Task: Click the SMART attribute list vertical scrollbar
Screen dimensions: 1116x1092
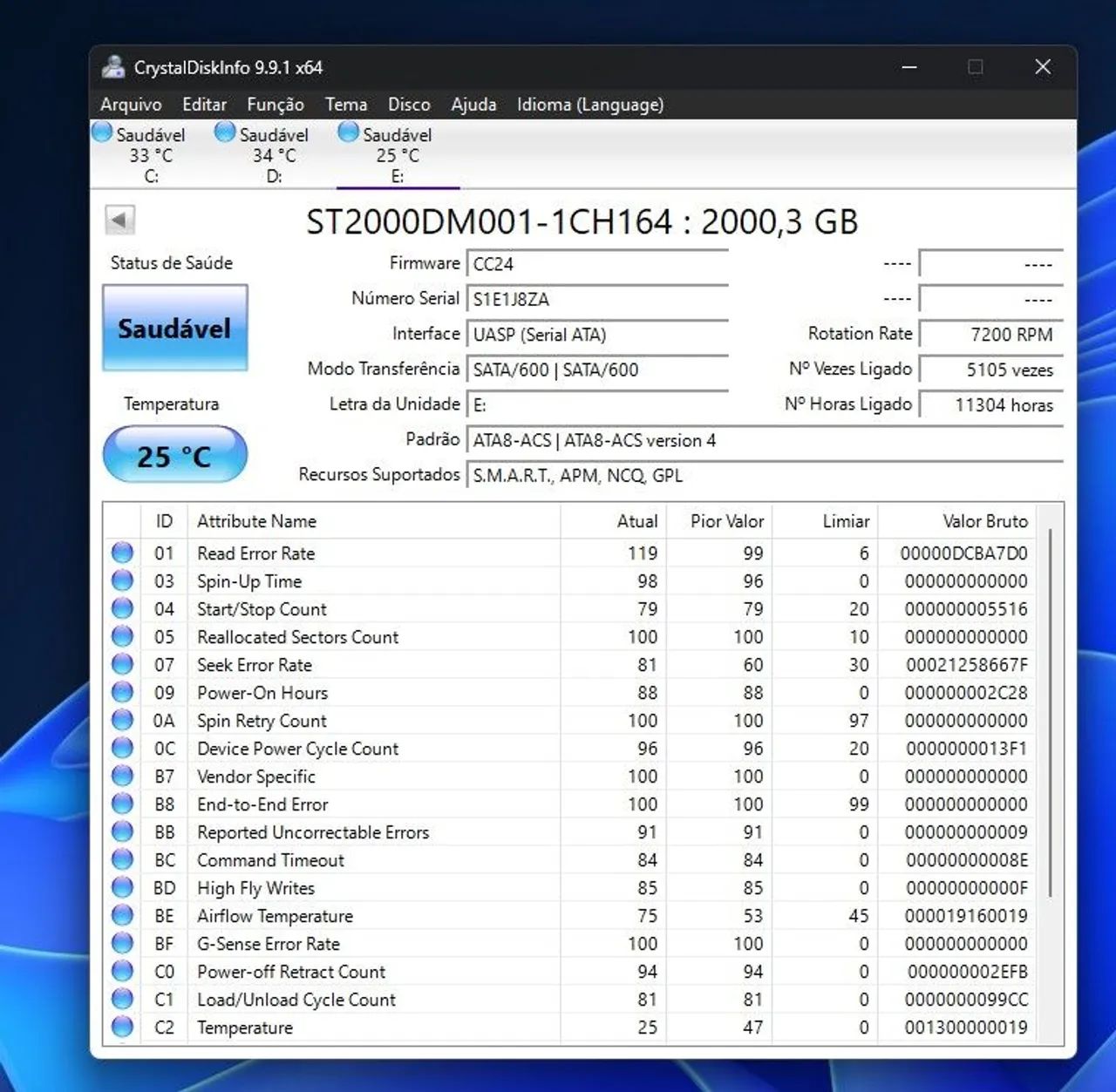Action: pos(1051,713)
